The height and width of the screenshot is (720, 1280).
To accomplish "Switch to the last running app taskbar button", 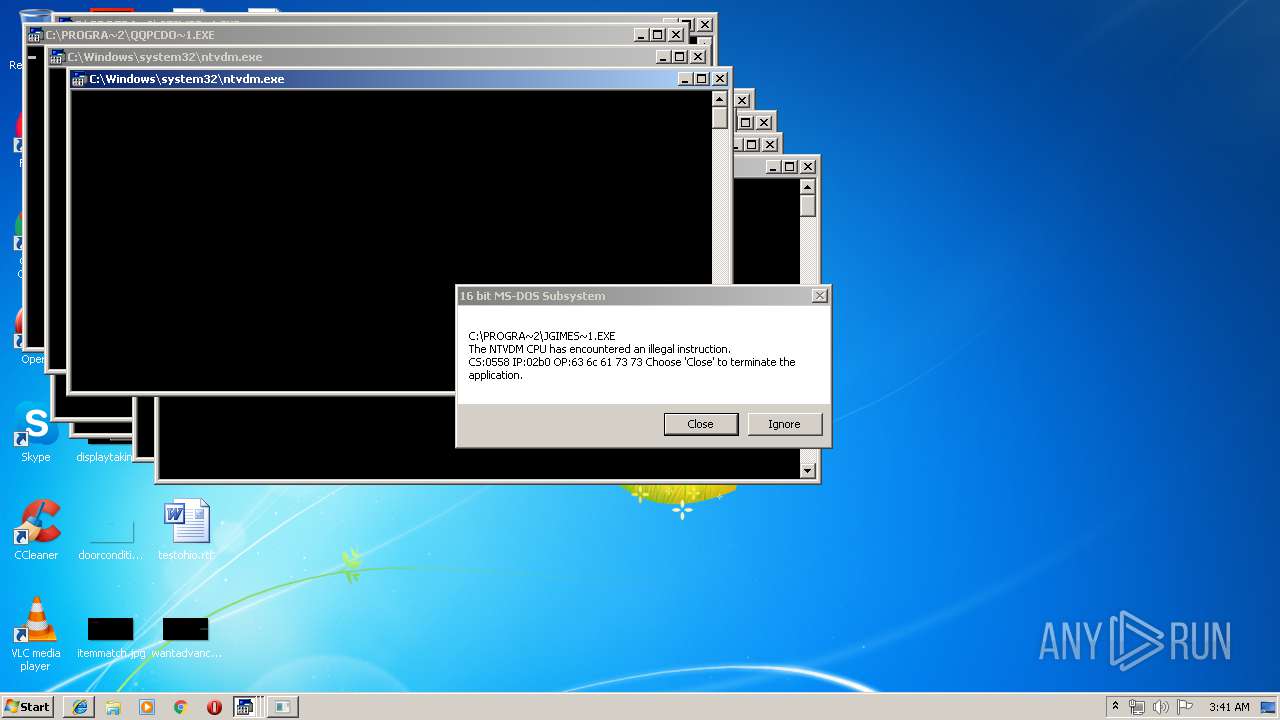I will click(x=283, y=707).
